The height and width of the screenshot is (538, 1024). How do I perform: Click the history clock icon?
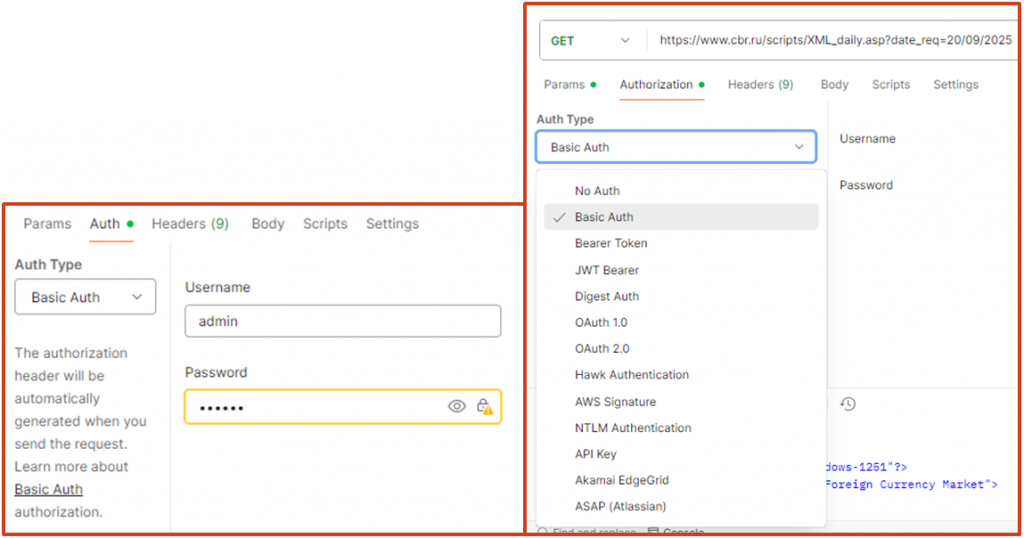tap(848, 404)
